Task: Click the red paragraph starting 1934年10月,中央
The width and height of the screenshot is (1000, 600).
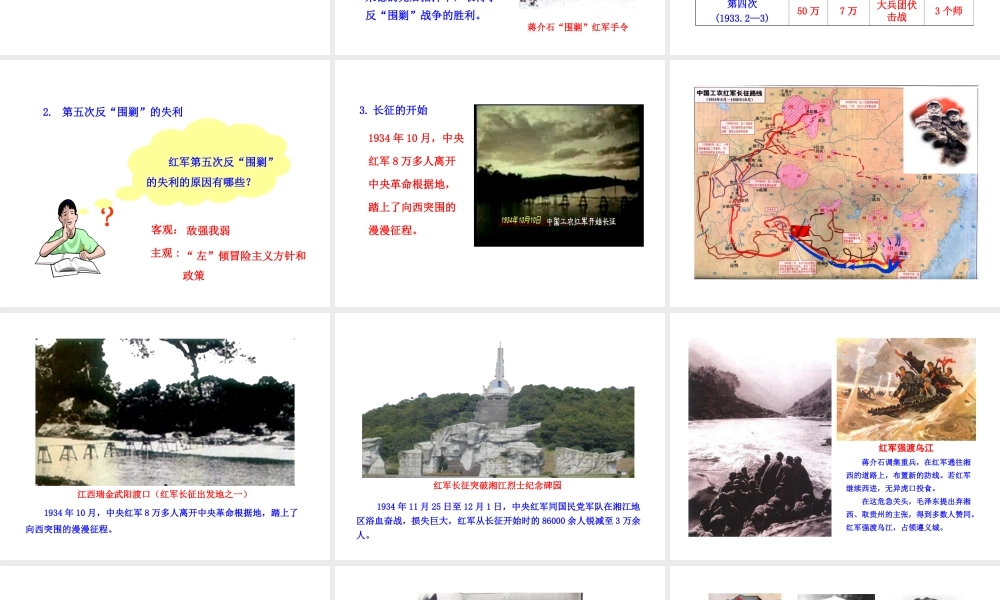Action: point(416,184)
